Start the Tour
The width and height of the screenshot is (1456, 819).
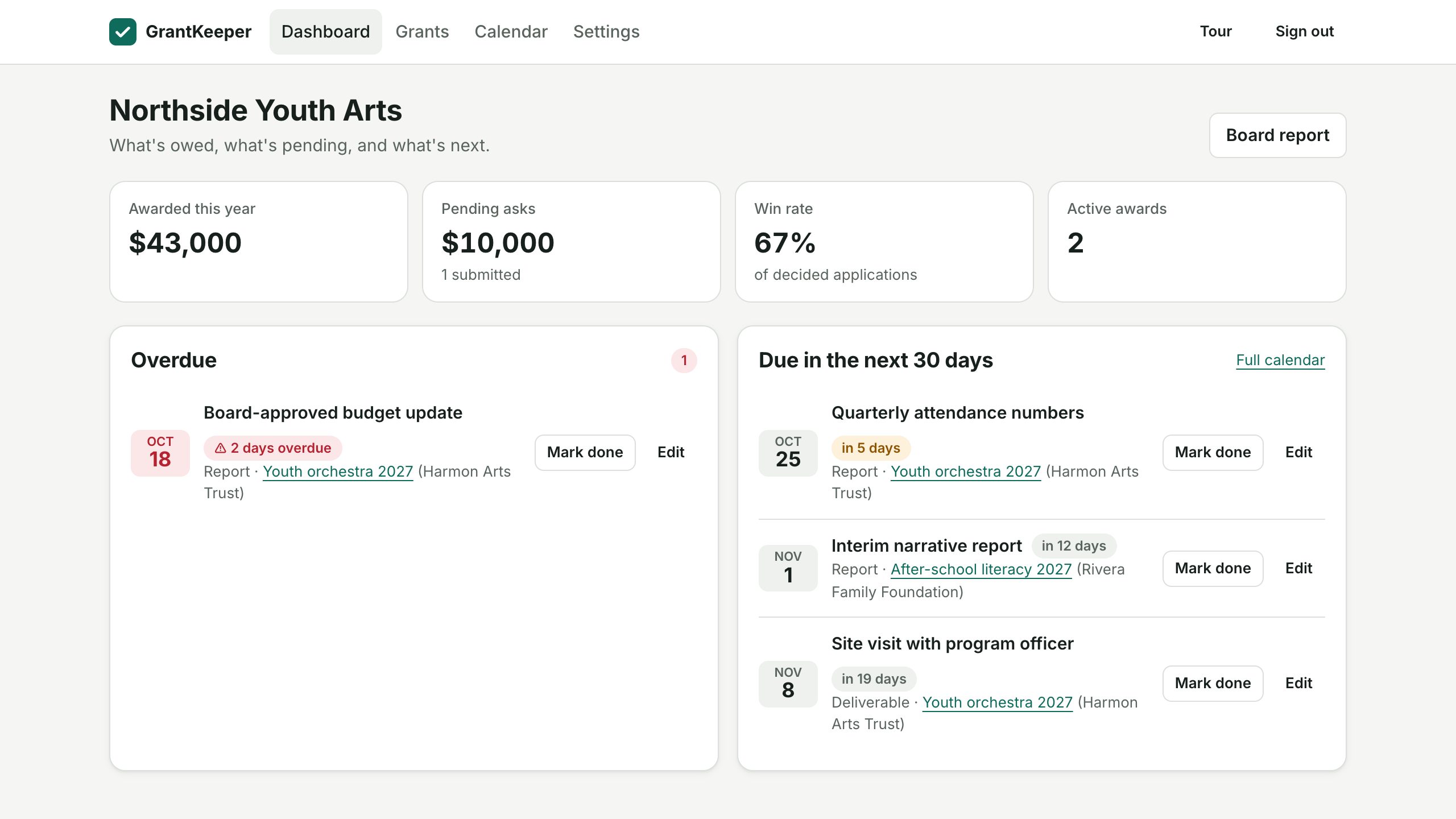click(x=1216, y=31)
